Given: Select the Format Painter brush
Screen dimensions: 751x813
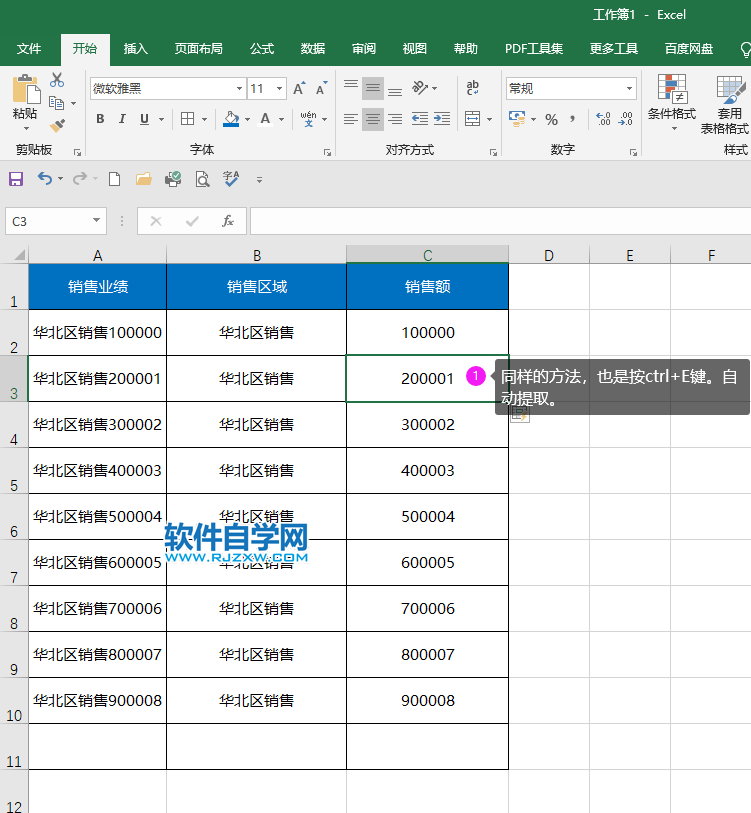Looking at the screenshot, I should 57,126.
